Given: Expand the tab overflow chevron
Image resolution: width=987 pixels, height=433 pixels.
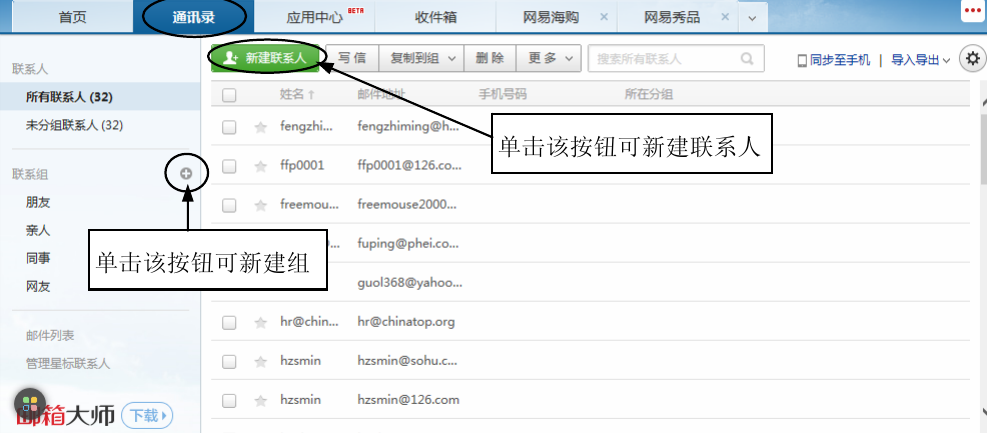Looking at the screenshot, I should 752,18.
